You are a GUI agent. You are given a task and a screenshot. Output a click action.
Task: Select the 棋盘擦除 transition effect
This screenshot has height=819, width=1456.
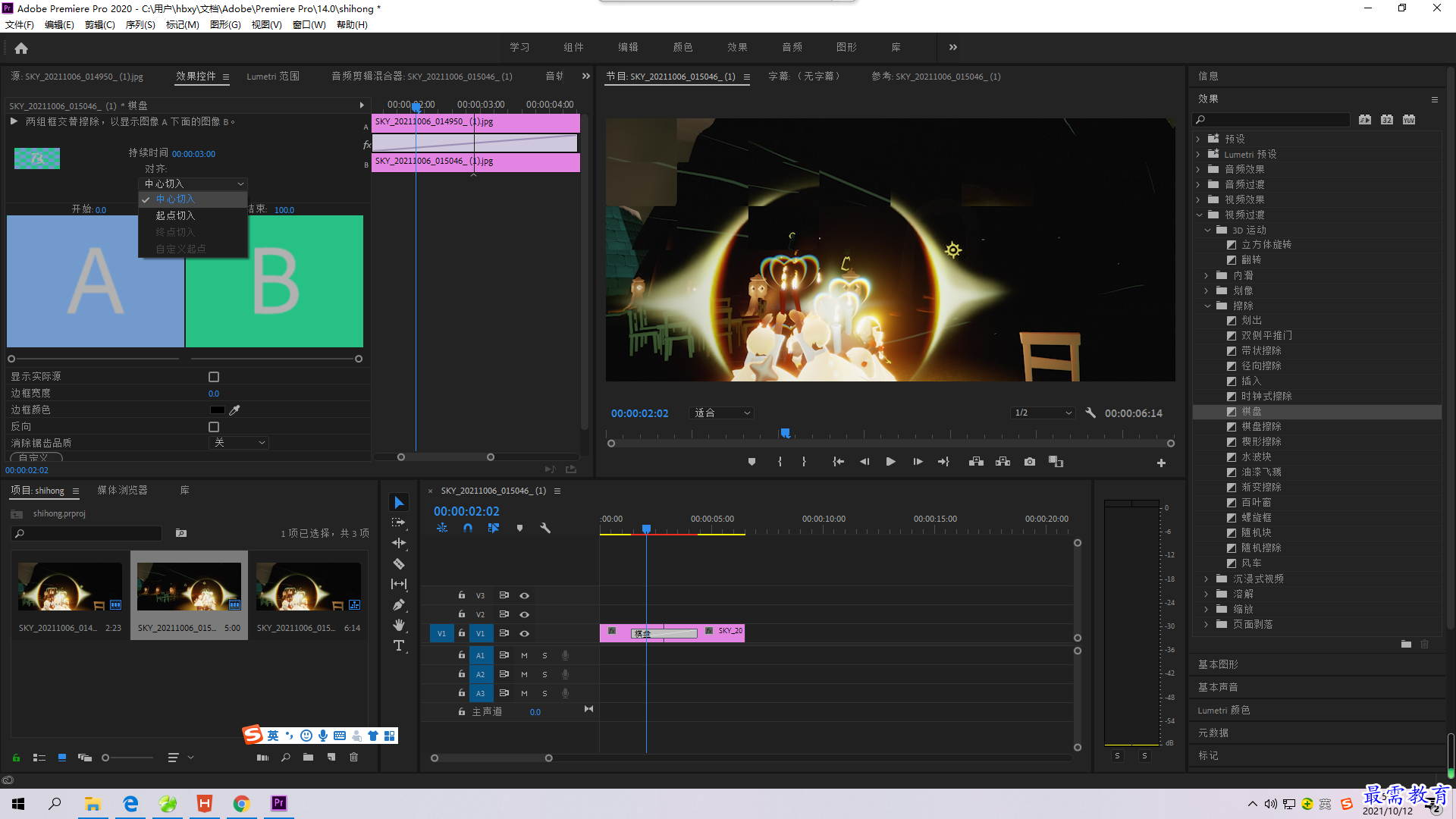[x=1261, y=427]
